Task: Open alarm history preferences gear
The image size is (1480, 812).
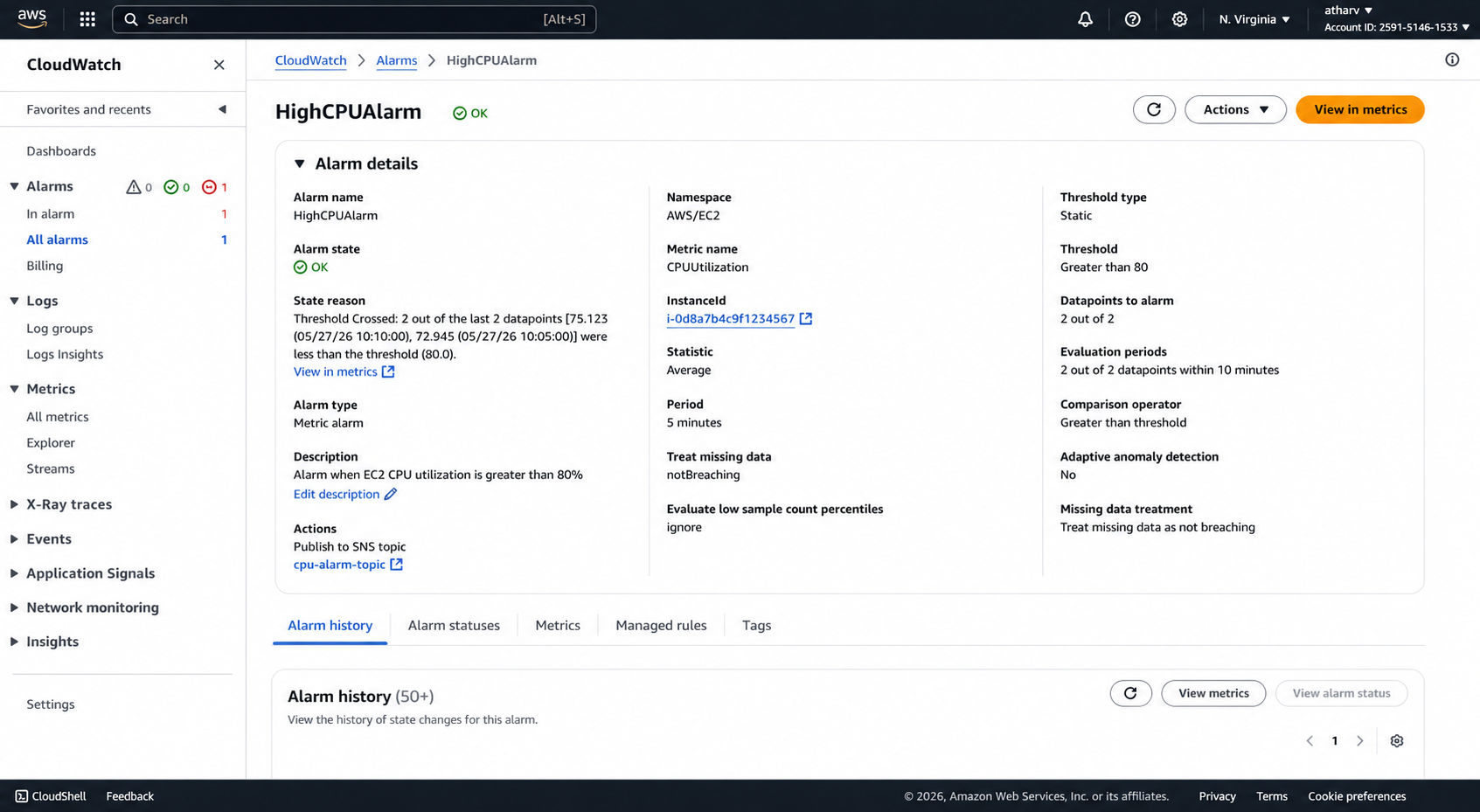Action: tap(1397, 740)
